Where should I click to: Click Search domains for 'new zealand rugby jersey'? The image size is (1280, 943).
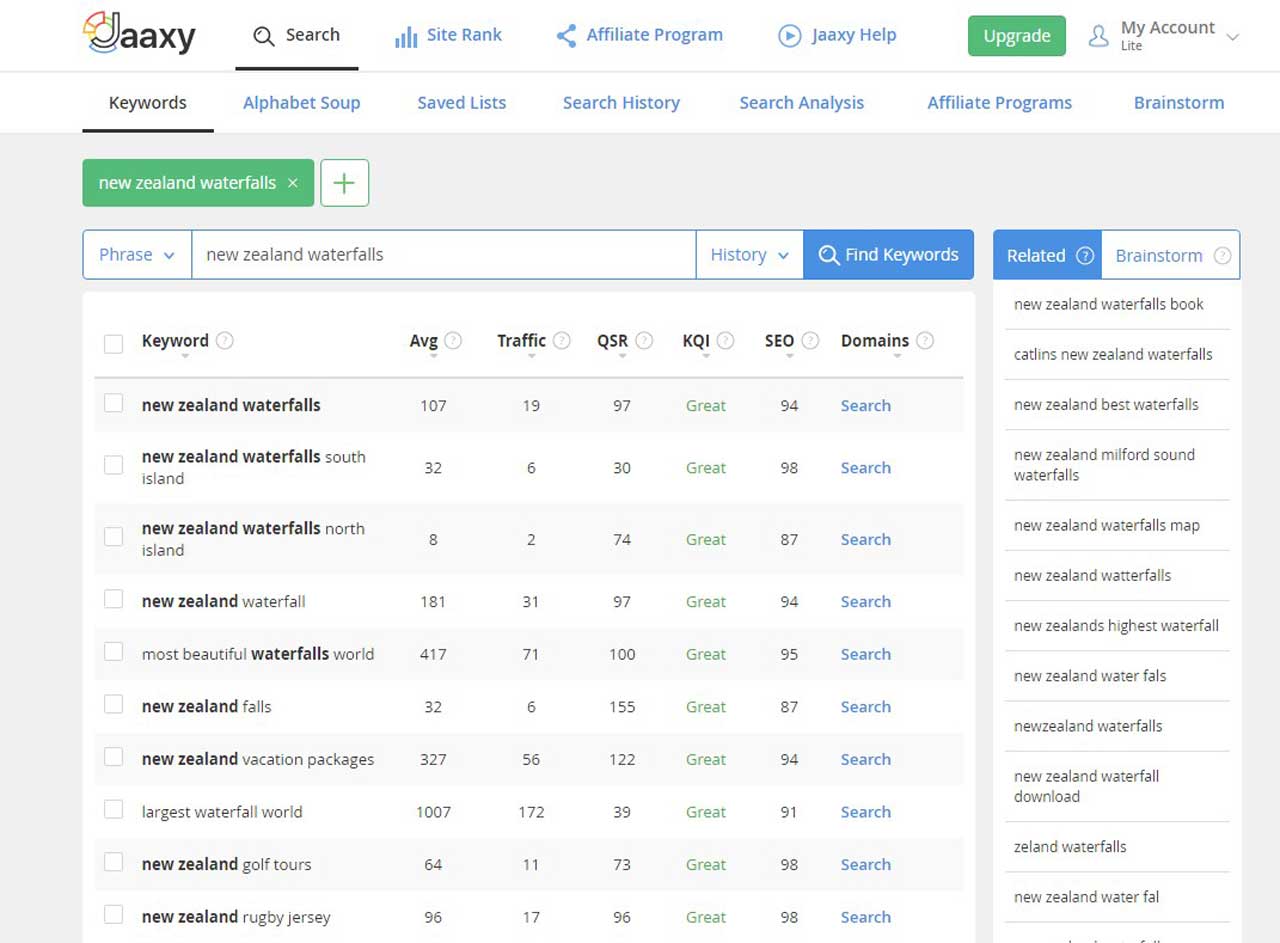865,917
